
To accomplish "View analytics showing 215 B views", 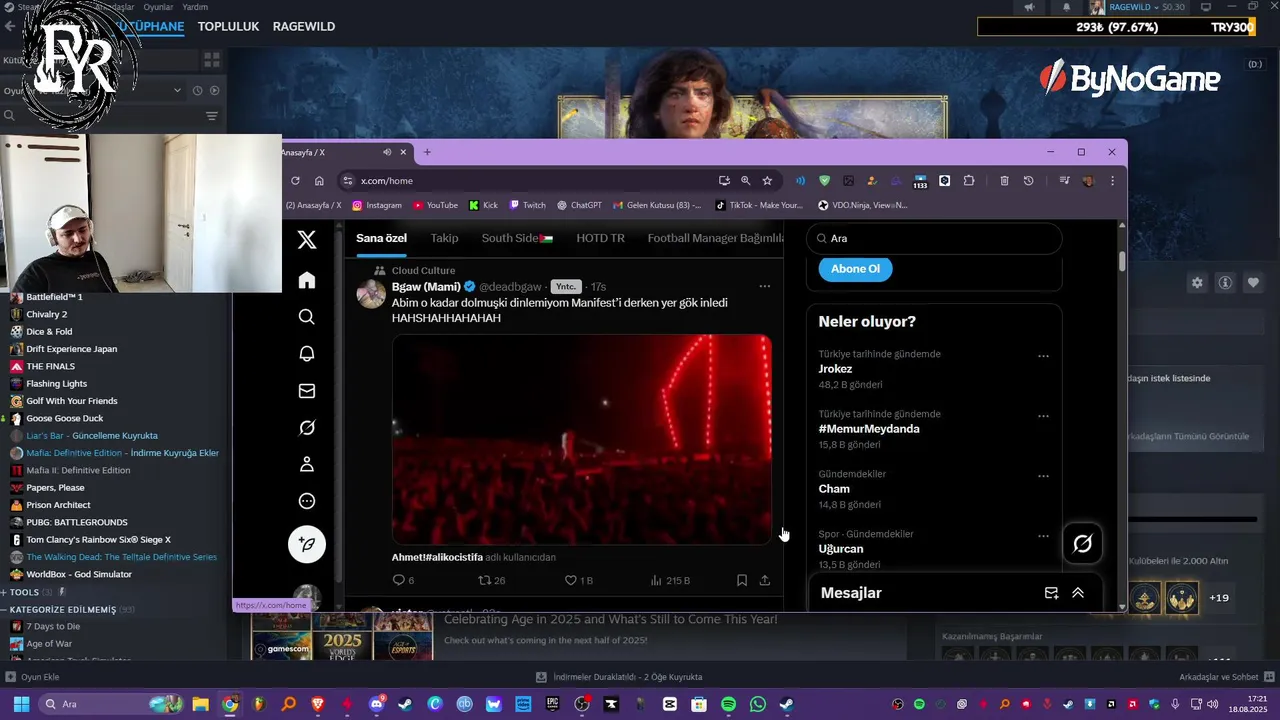I will (670, 580).
